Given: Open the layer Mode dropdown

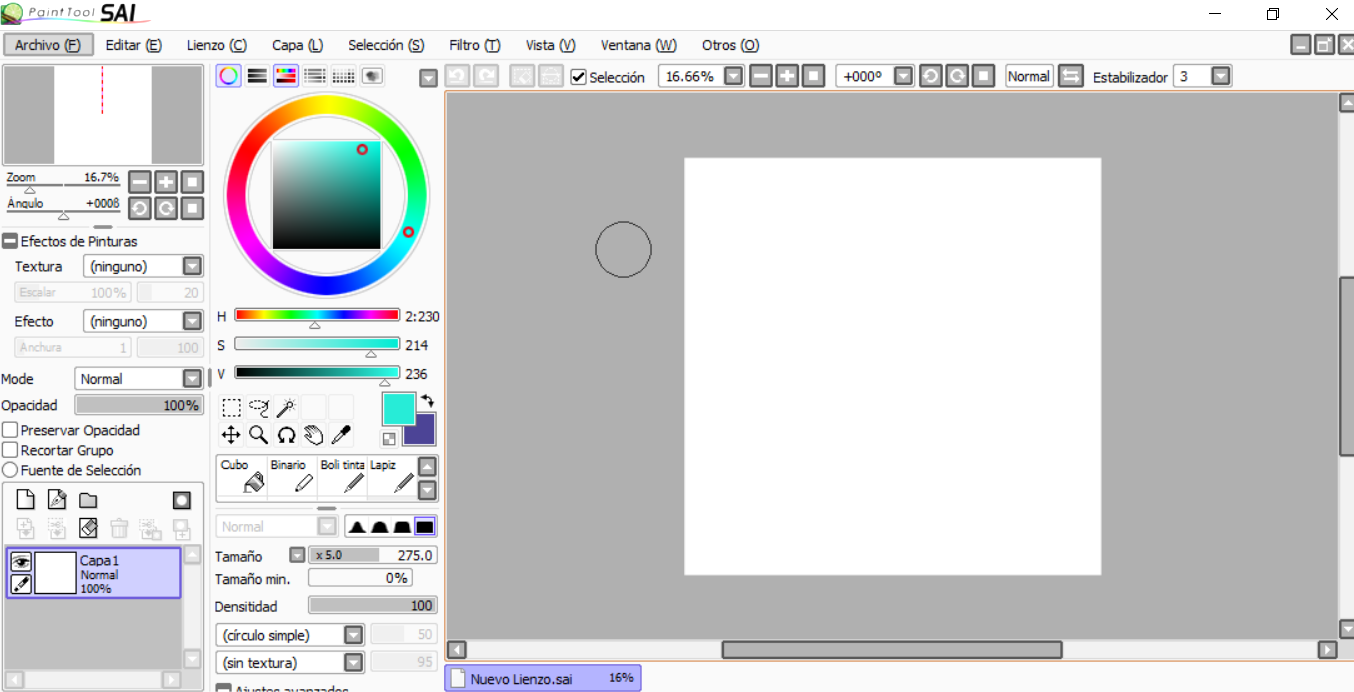Looking at the screenshot, I should pyautogui.click(x=193, y=379).
